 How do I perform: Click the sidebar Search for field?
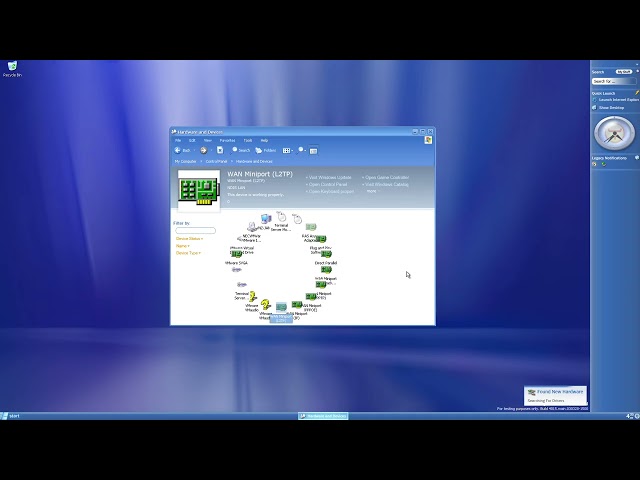point(613,81)
